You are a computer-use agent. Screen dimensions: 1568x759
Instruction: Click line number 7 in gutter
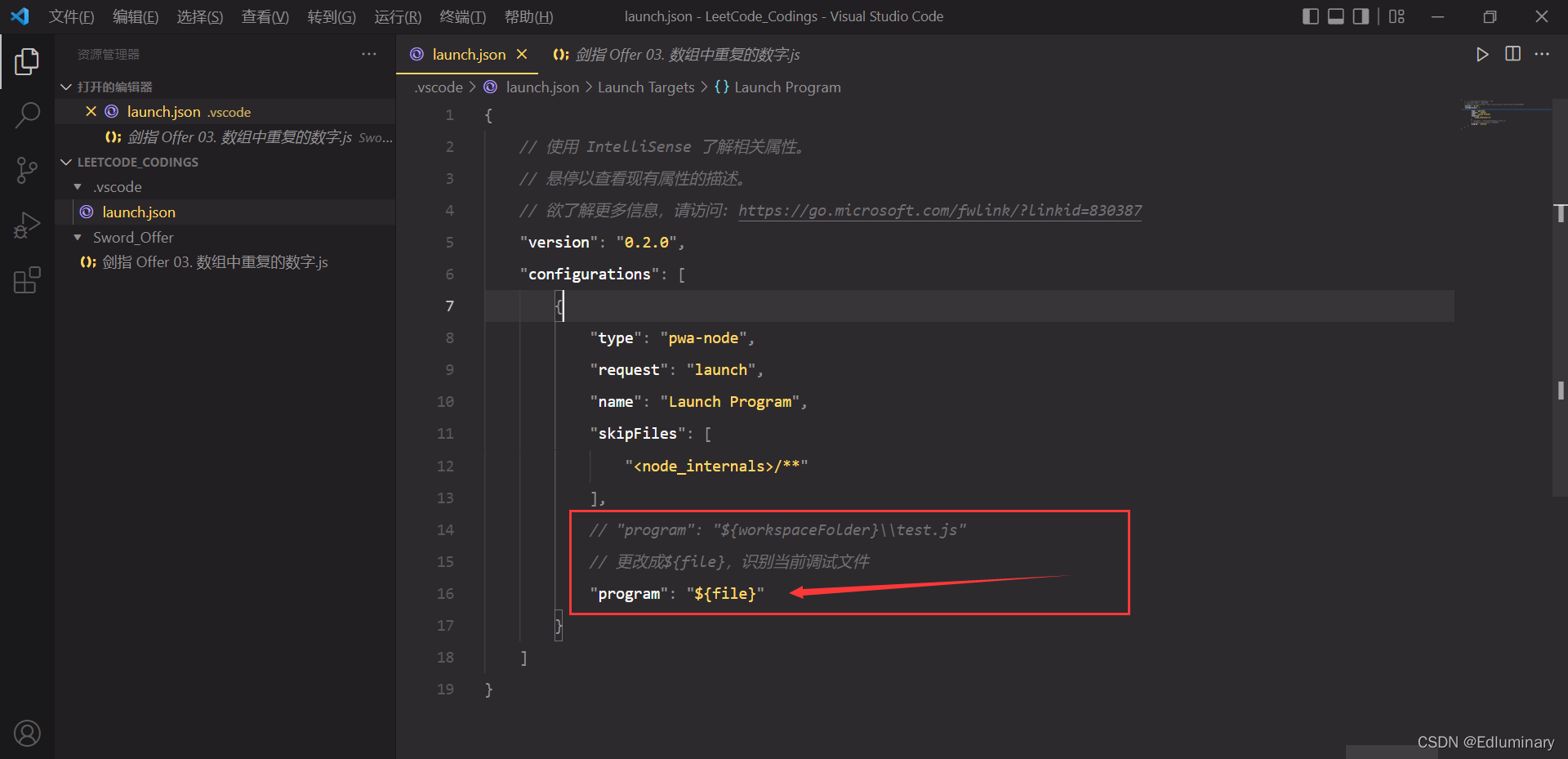[x=449, y=306]
